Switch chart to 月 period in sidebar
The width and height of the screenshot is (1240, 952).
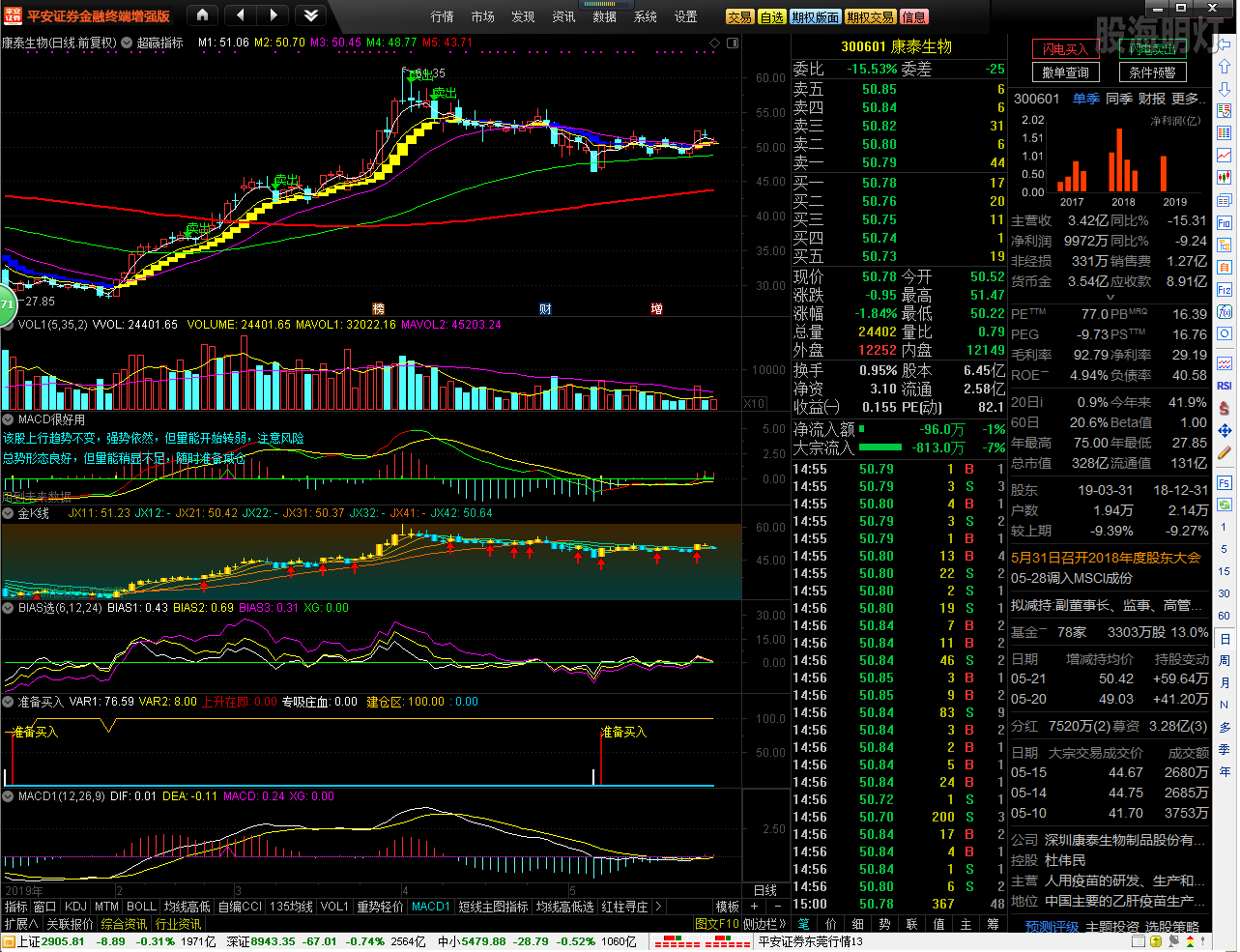tap(1225, 683)
